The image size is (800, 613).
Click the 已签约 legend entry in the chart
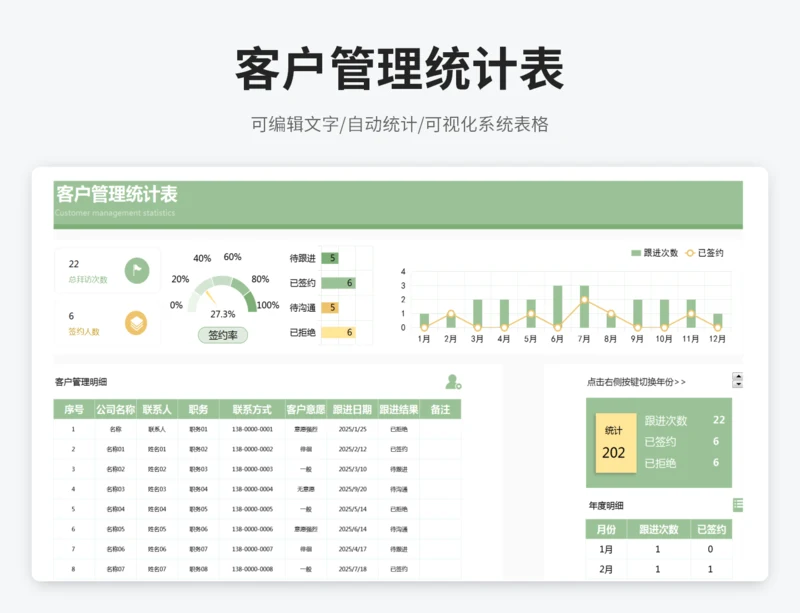[x=705, y=253]
